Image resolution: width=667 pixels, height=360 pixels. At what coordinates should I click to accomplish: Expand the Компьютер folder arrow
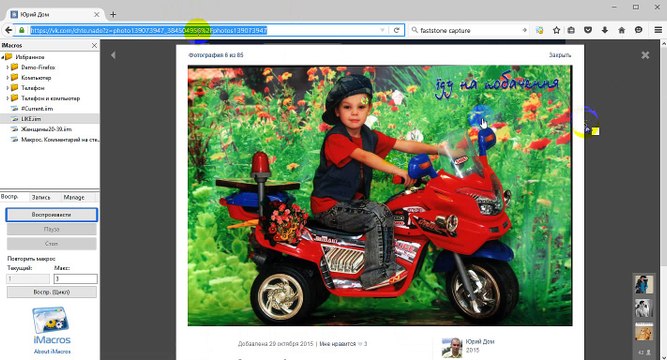[8, 77]
